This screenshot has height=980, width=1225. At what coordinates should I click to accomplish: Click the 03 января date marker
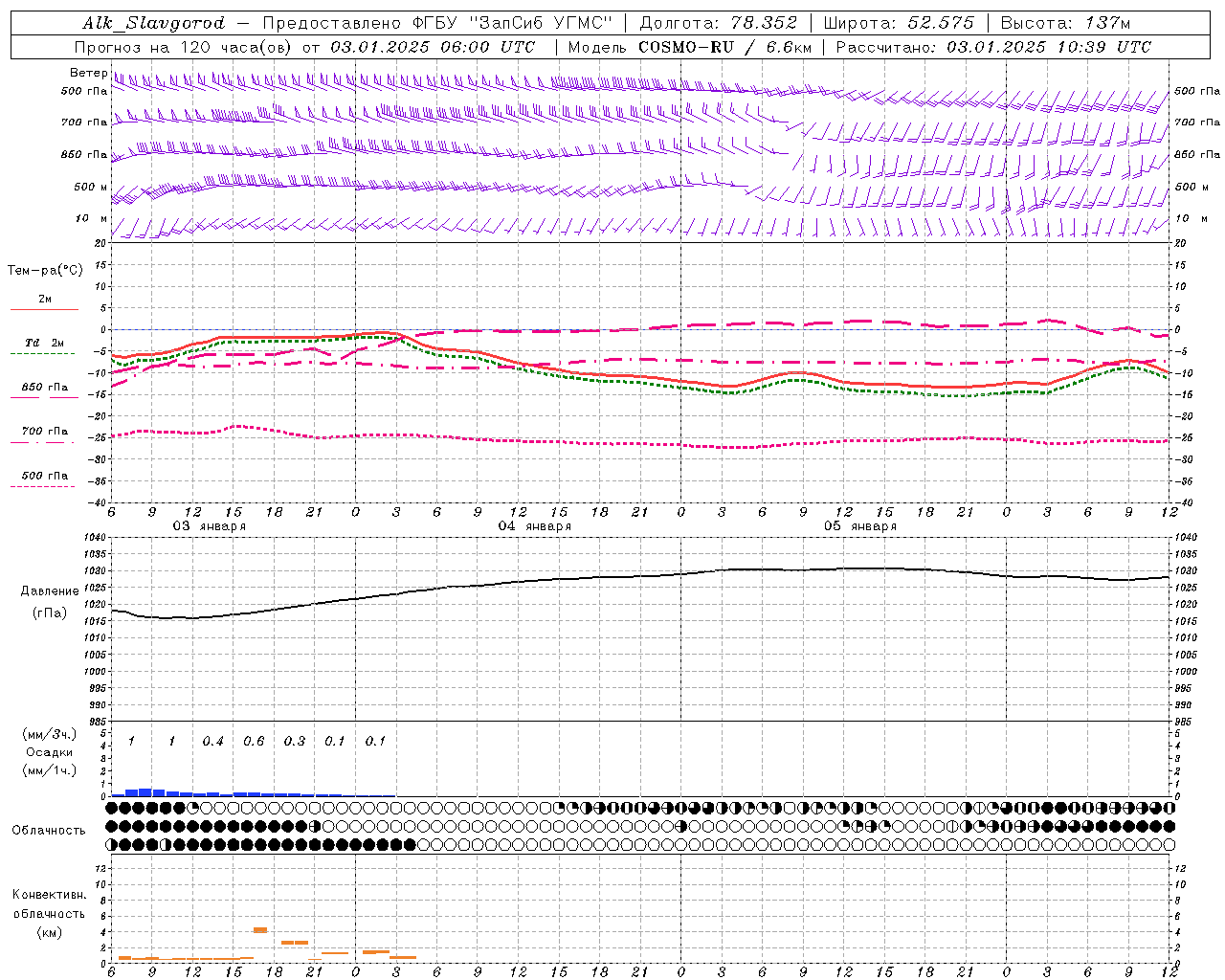point(209,526)
